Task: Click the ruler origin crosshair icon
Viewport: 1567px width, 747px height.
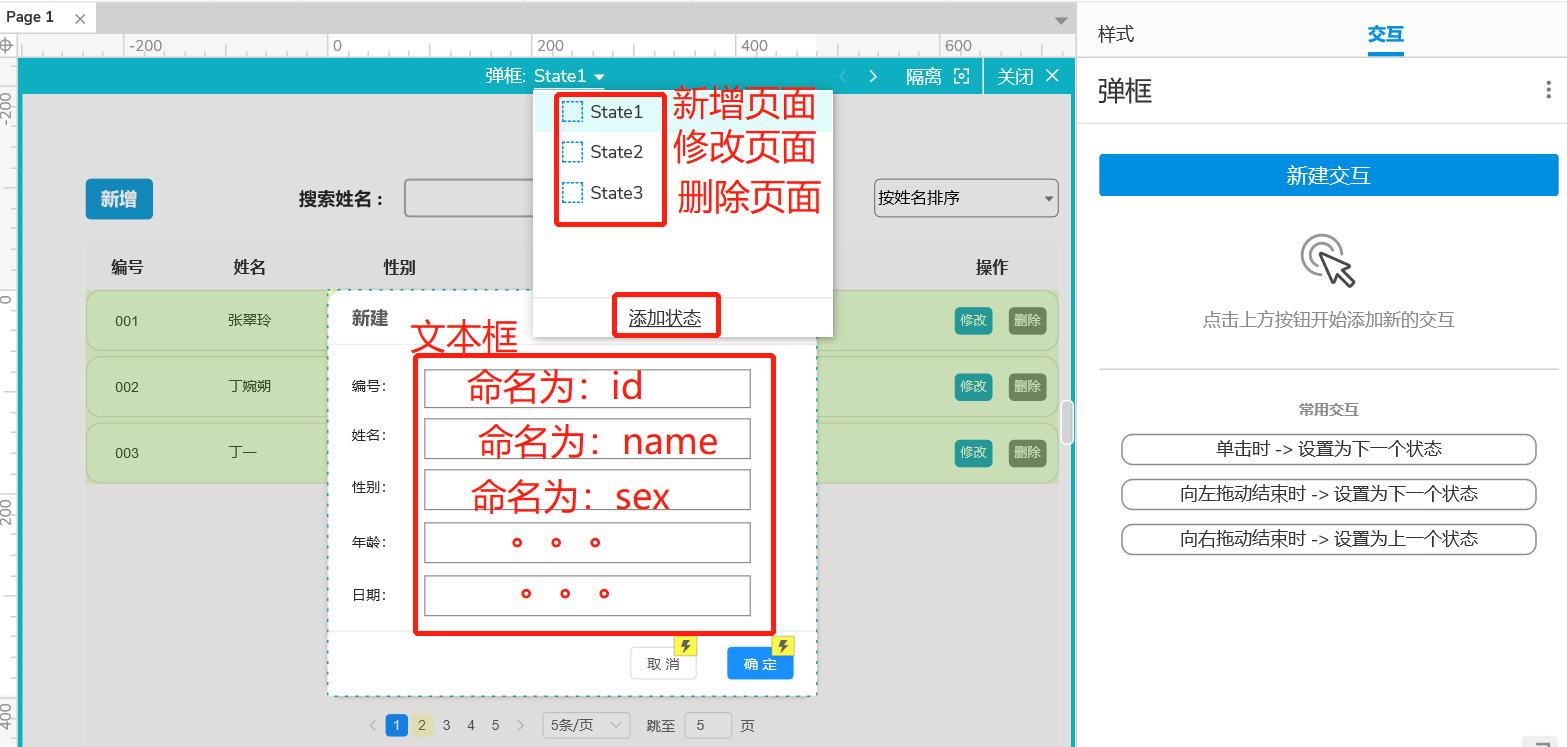Action: 7,45
